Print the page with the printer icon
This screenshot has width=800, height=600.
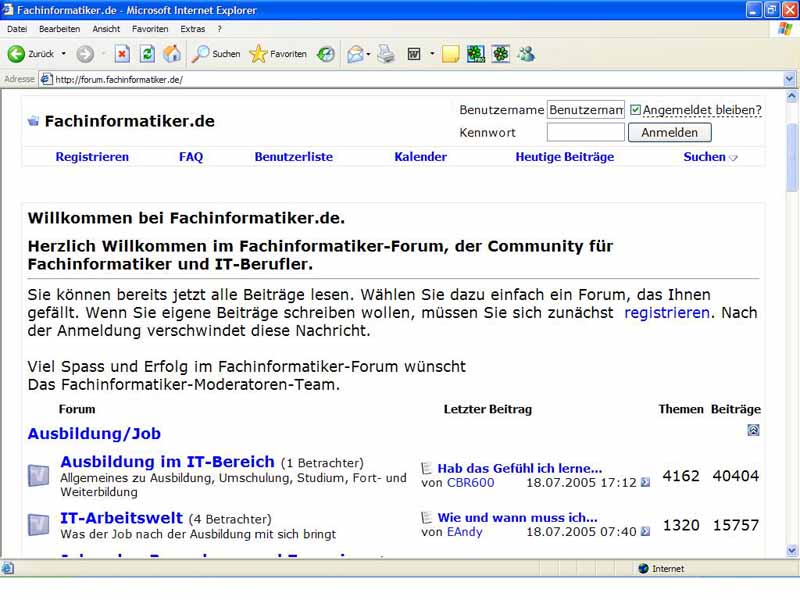click(x=386, y=54)
